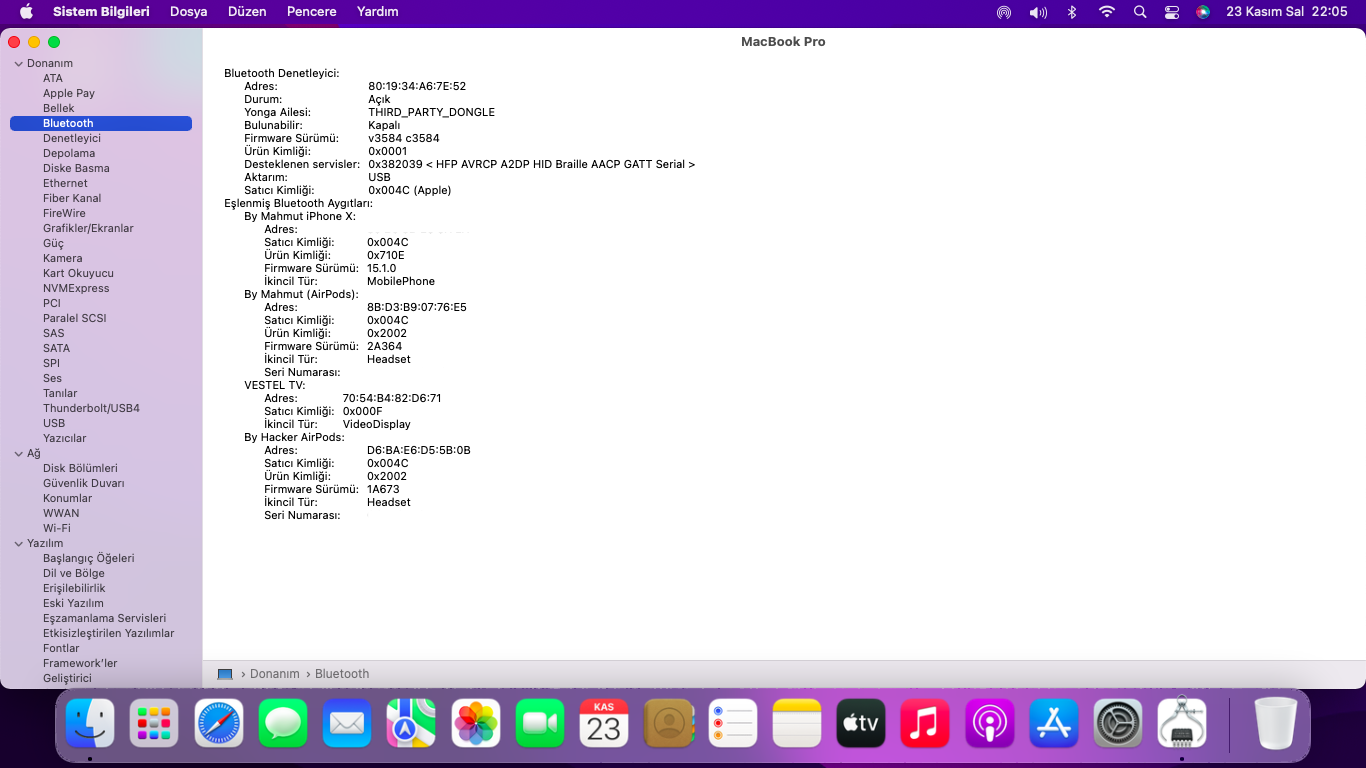Open the Podcasts app in dock

[x=990, y=722]
